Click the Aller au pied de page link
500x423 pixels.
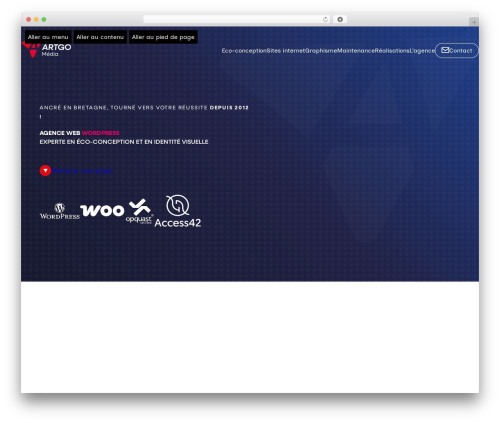pyautogui.click(x=163, y=37)
